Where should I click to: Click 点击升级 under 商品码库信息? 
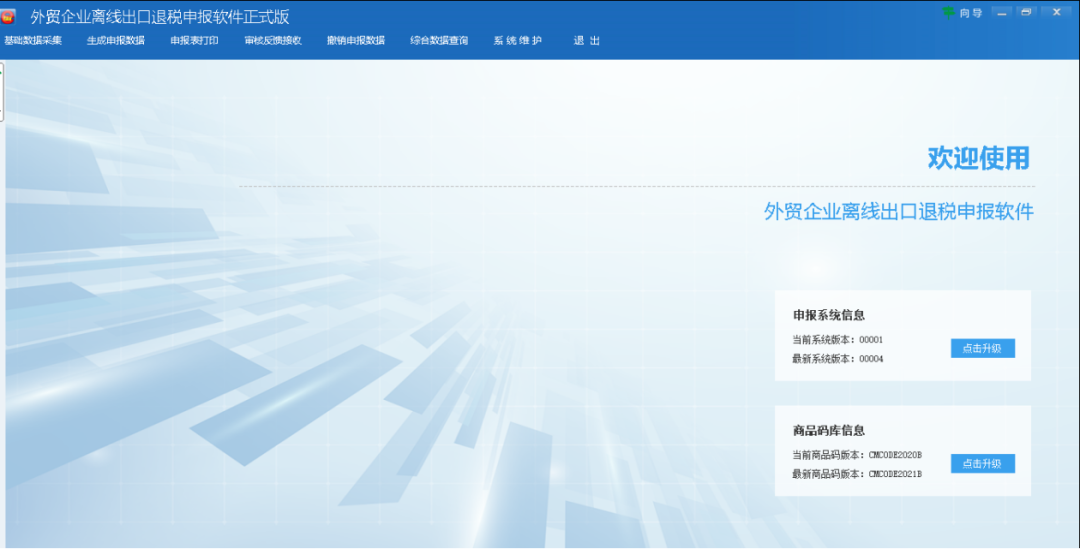tap(982, 464)
